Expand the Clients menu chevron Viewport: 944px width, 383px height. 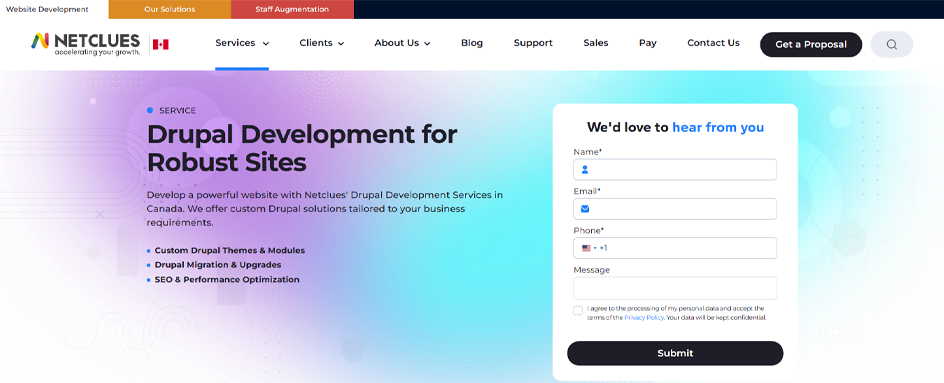341,43
